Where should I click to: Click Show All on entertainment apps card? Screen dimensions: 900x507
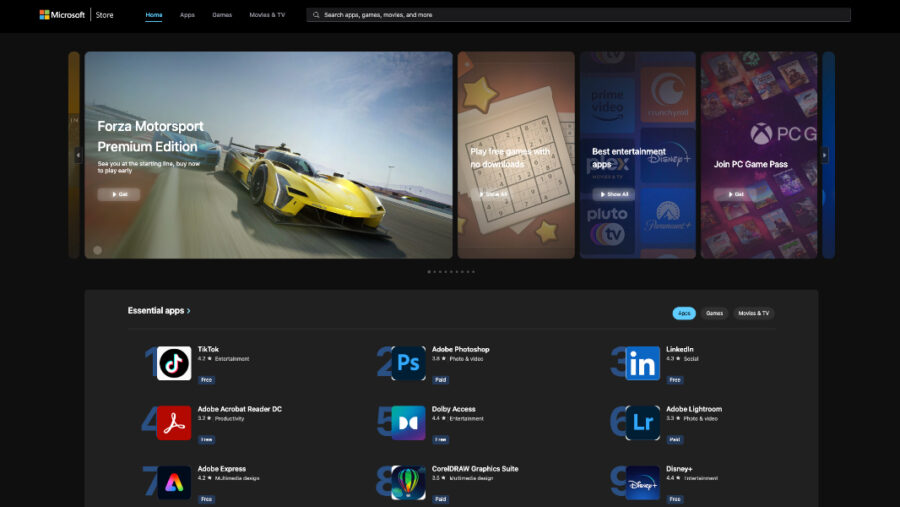click(x=614, y=195)
